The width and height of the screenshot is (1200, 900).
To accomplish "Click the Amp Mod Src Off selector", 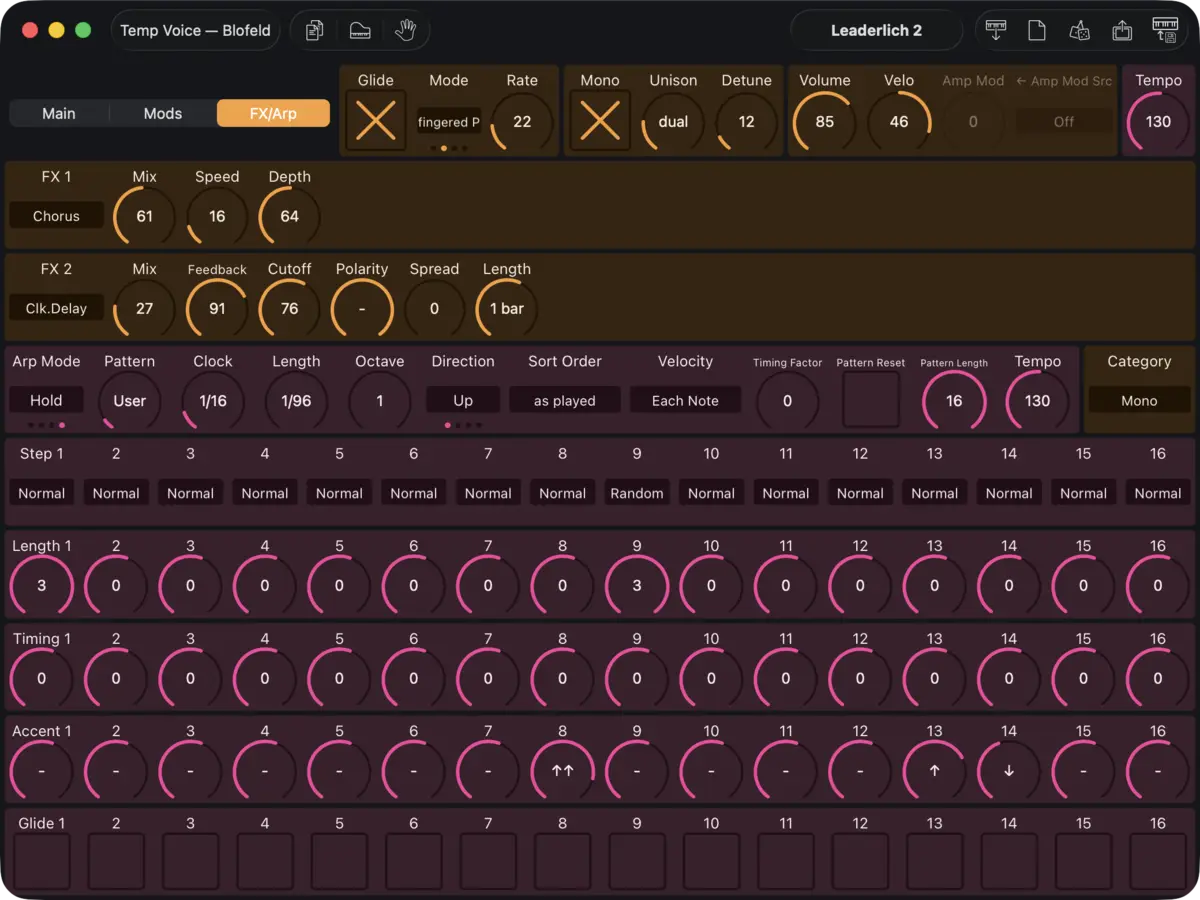I will coord(1064,121).
